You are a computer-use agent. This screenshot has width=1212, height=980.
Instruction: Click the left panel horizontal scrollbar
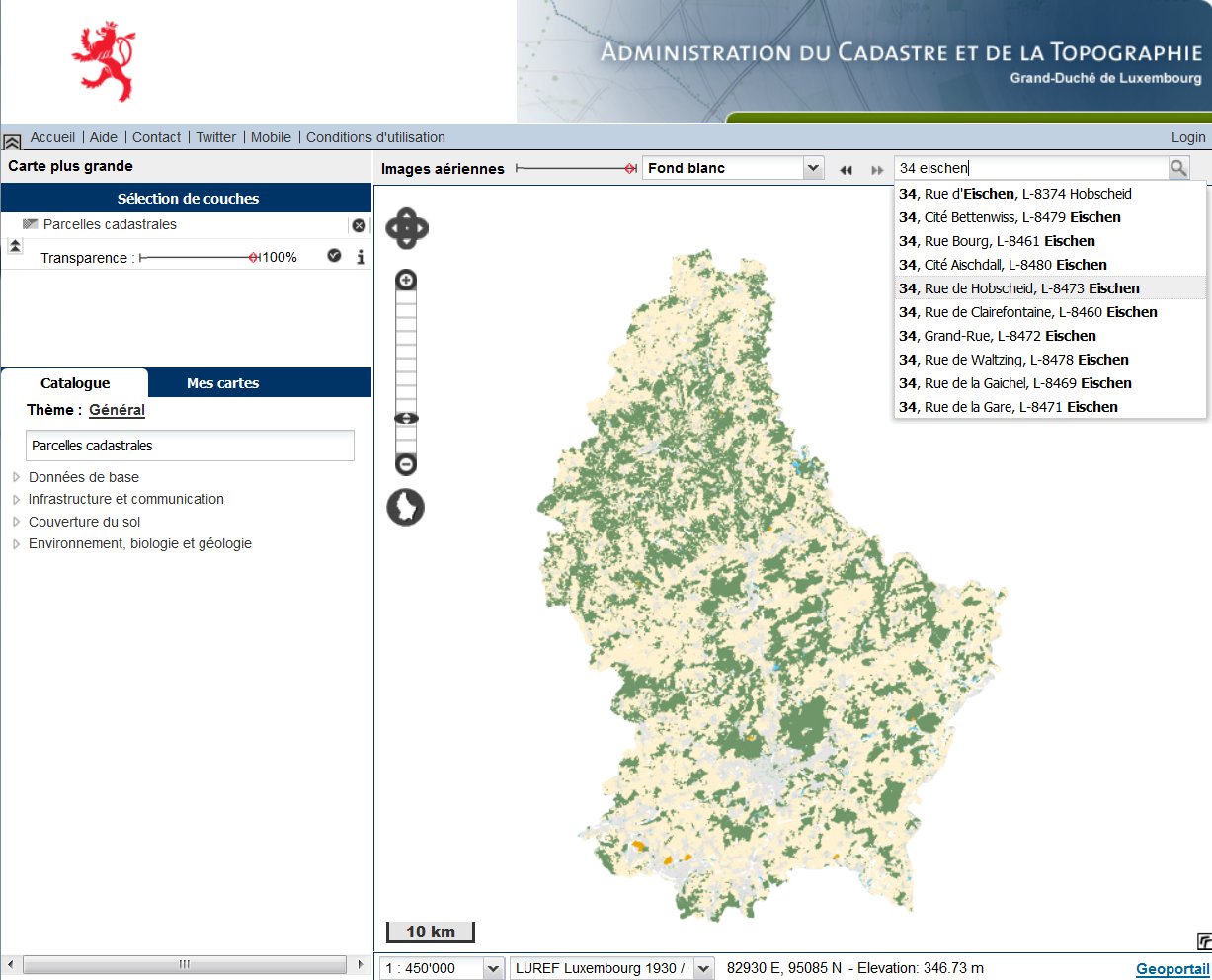coord(185,964)
